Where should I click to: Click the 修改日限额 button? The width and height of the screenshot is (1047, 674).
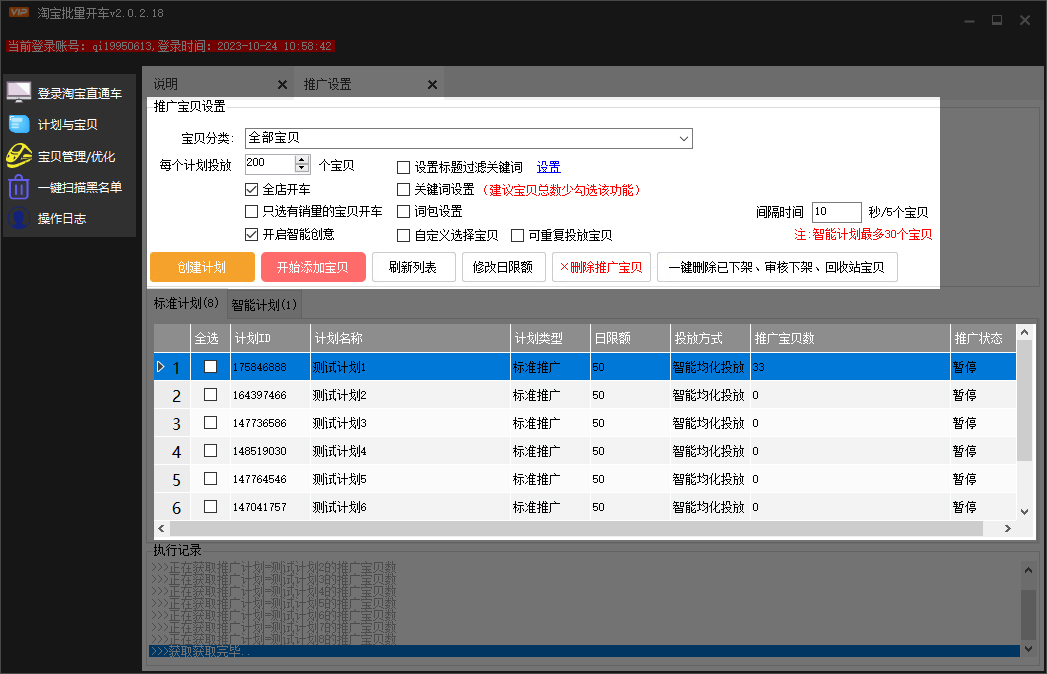tap(503, 267)
